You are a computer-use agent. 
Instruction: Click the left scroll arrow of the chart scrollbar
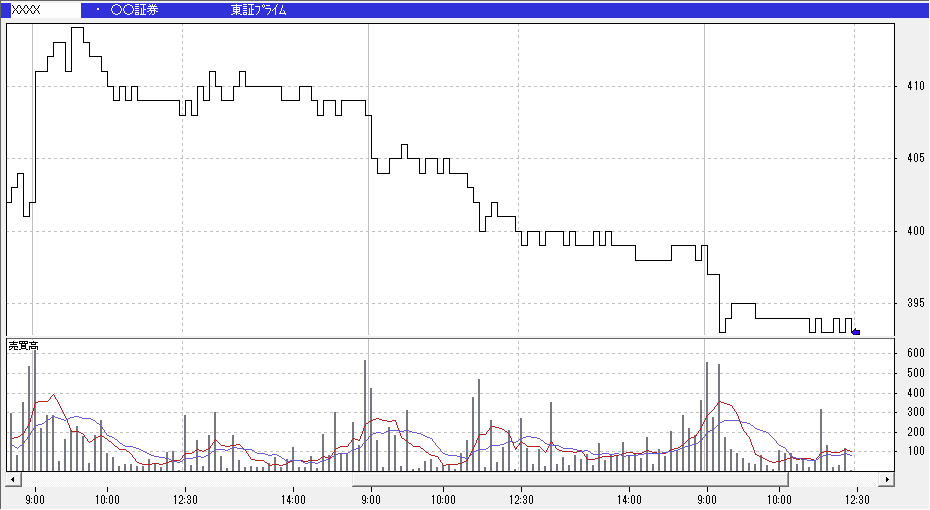tap(12, 479)
